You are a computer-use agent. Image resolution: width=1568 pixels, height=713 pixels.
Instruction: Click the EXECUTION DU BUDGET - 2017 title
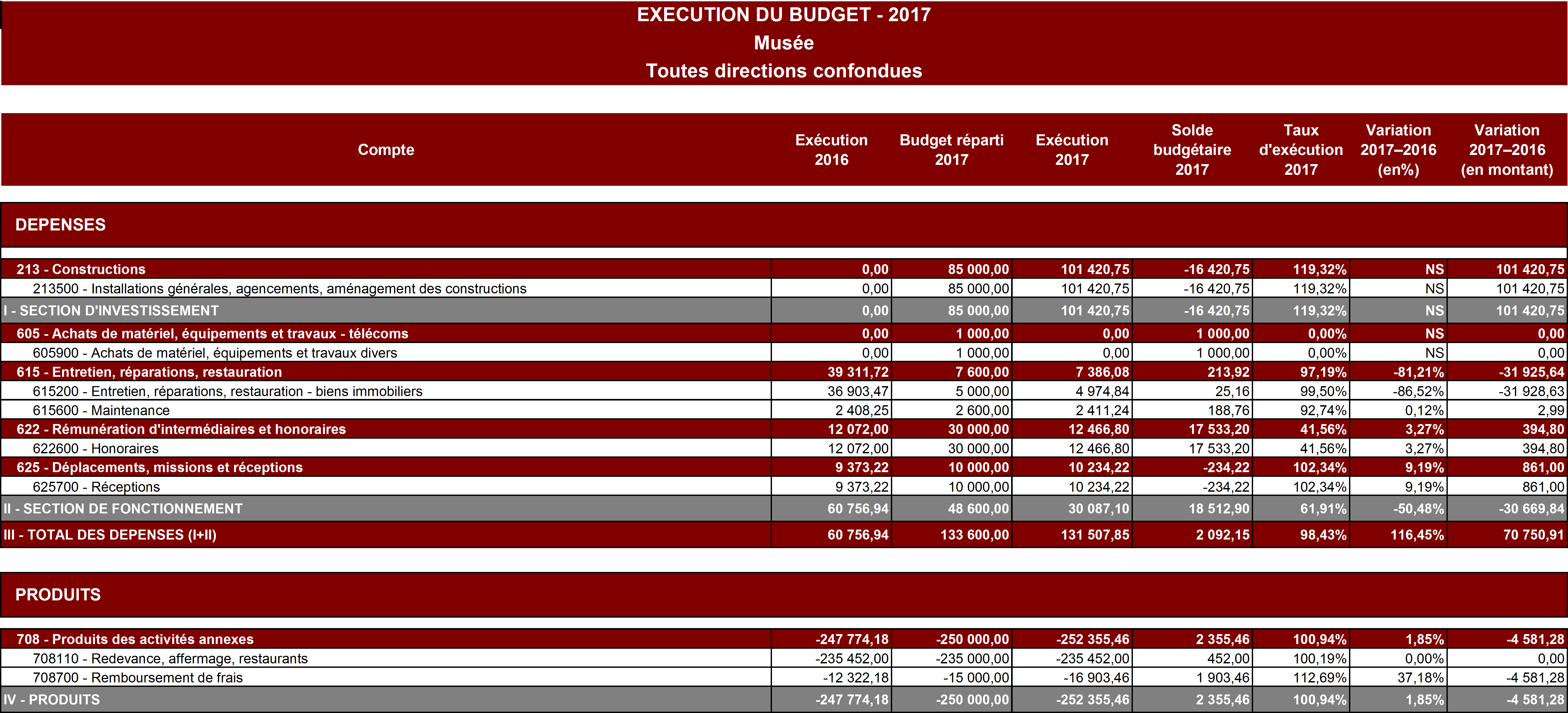point(783,15)
